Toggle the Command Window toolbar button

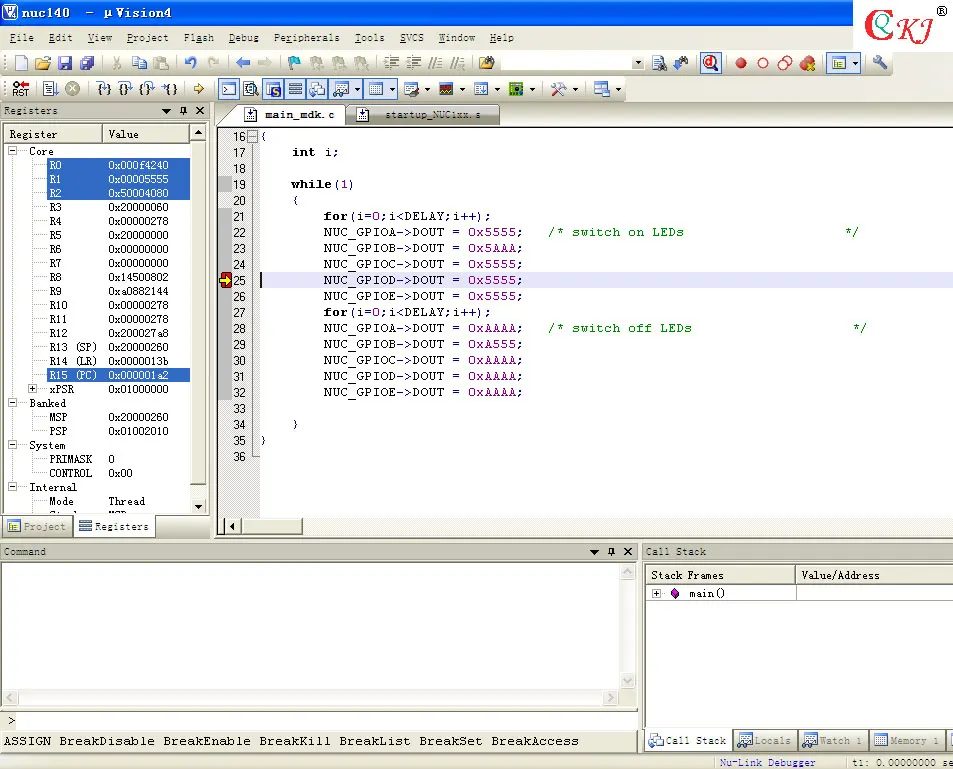pyautogui.click(x=229, y=89)
